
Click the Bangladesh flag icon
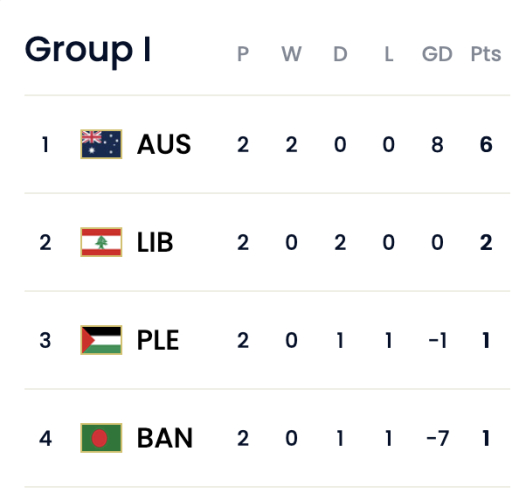pos(101,438)
